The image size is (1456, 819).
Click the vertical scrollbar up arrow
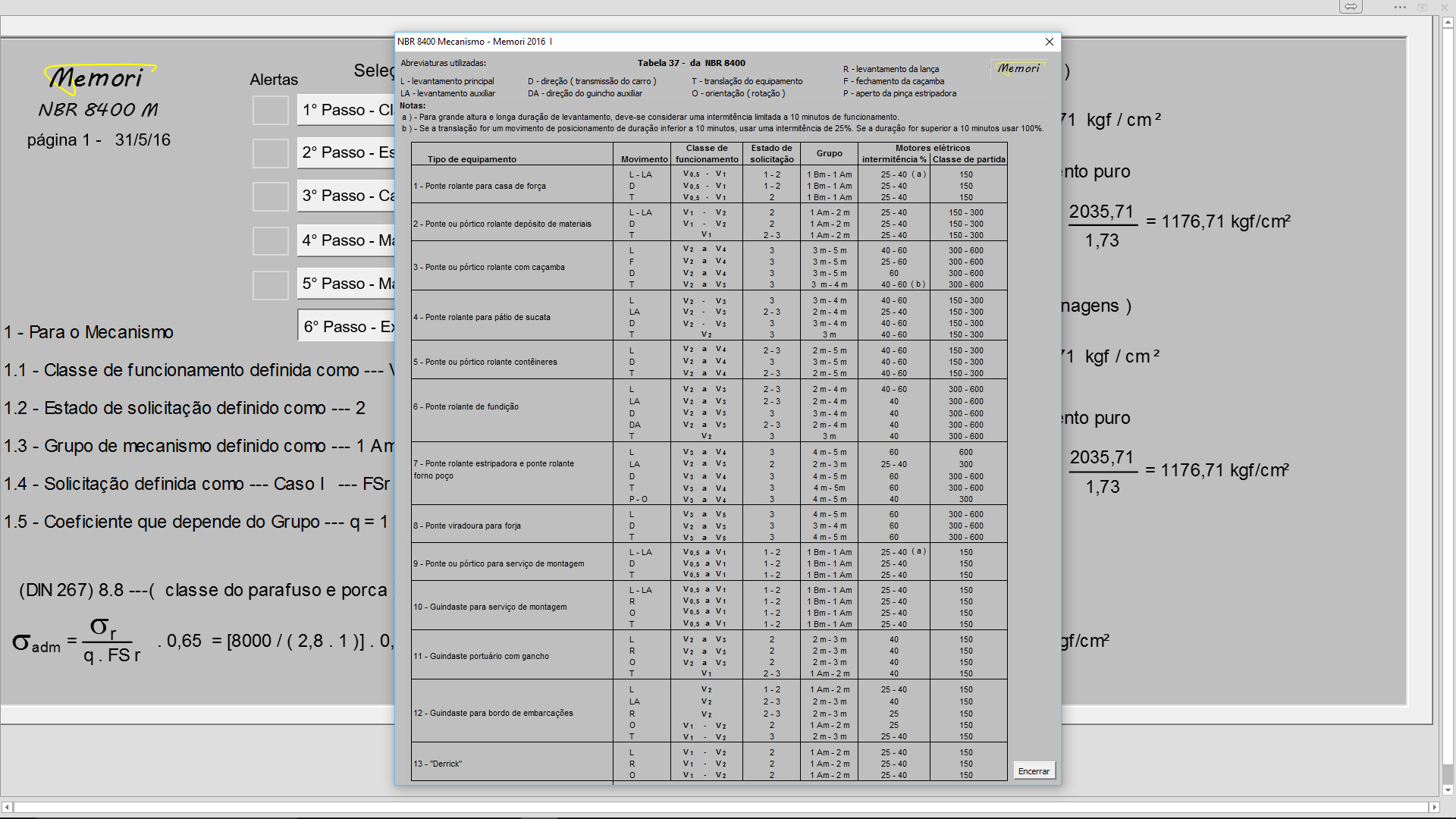1448,23
